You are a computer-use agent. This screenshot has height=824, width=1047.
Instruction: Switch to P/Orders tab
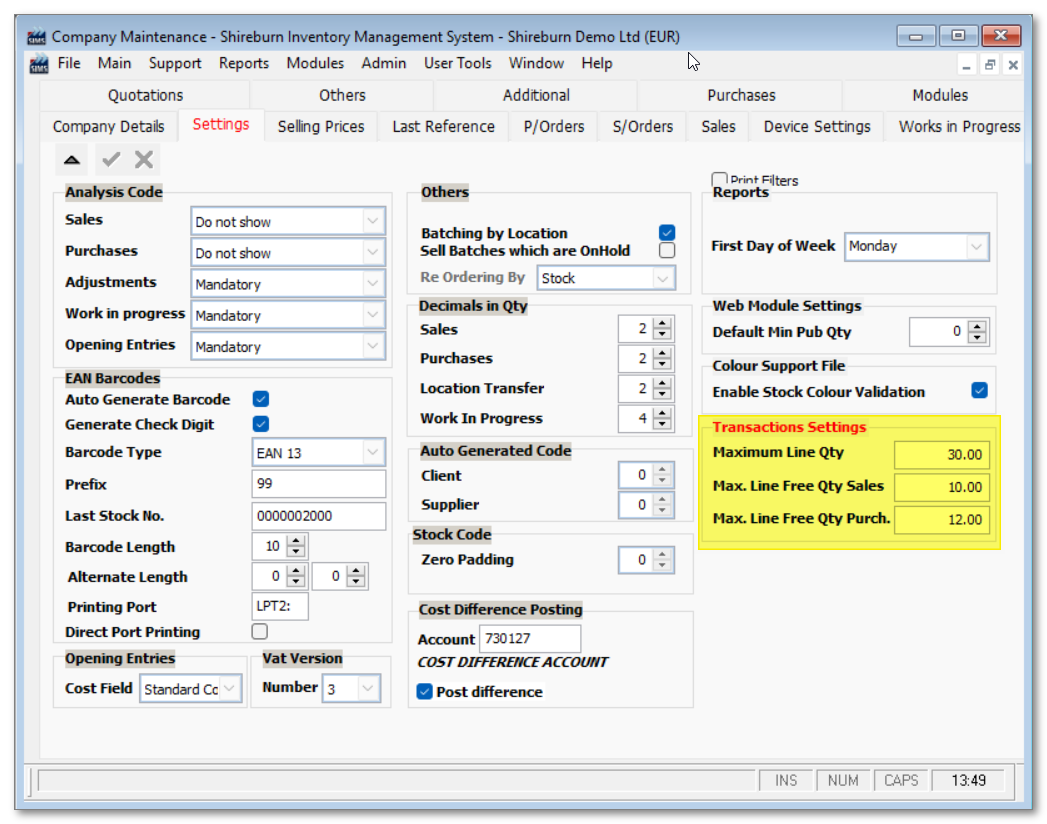pos(554,126)
